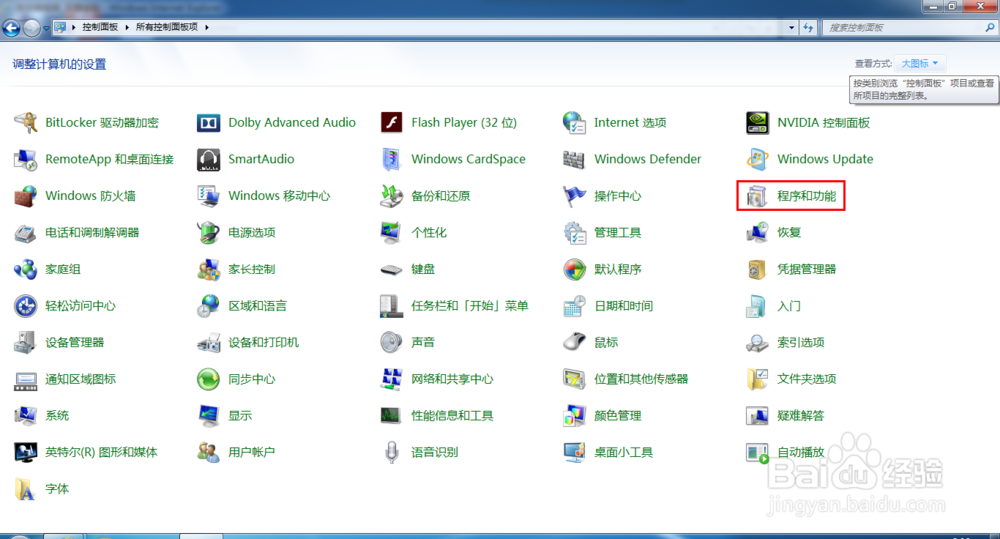Open the 鼠标 mouse icon
Image resolution: width=1000 pixels, height=539 pixels.
click(x=575, y=343)
